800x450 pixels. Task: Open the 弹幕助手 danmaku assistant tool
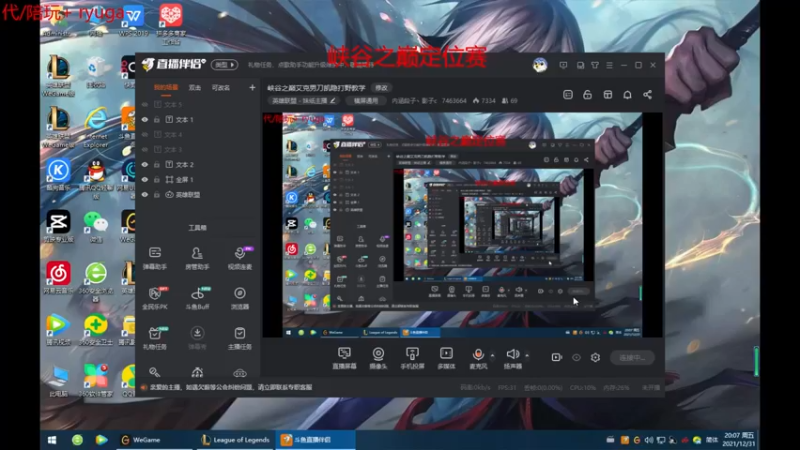click(155, 258)
